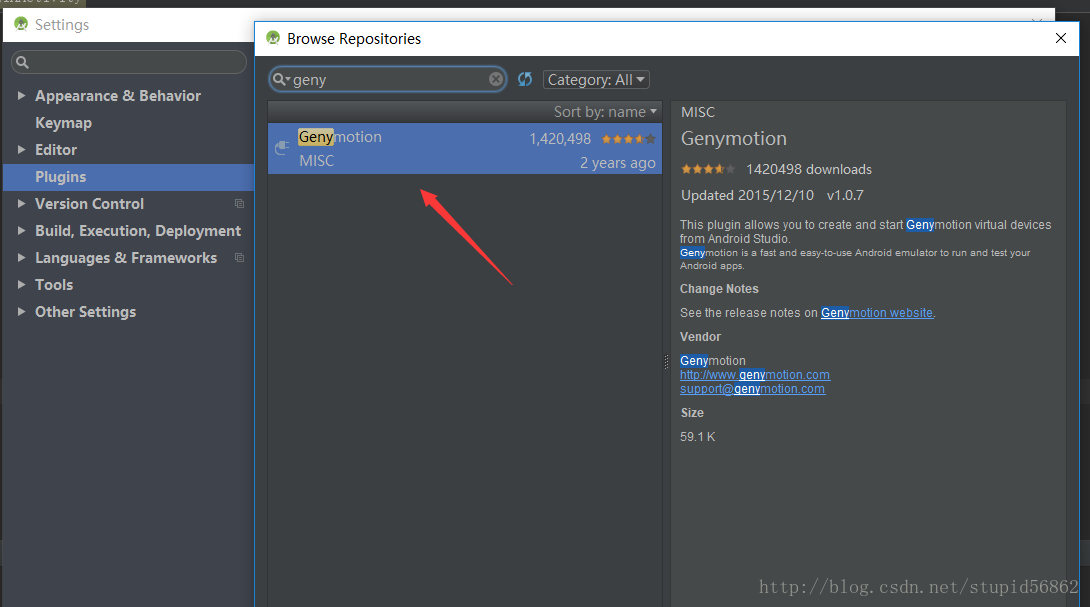Select Plugins in settings tree
This screenshot has height=607, width=1090.
[x=128, y=177]
